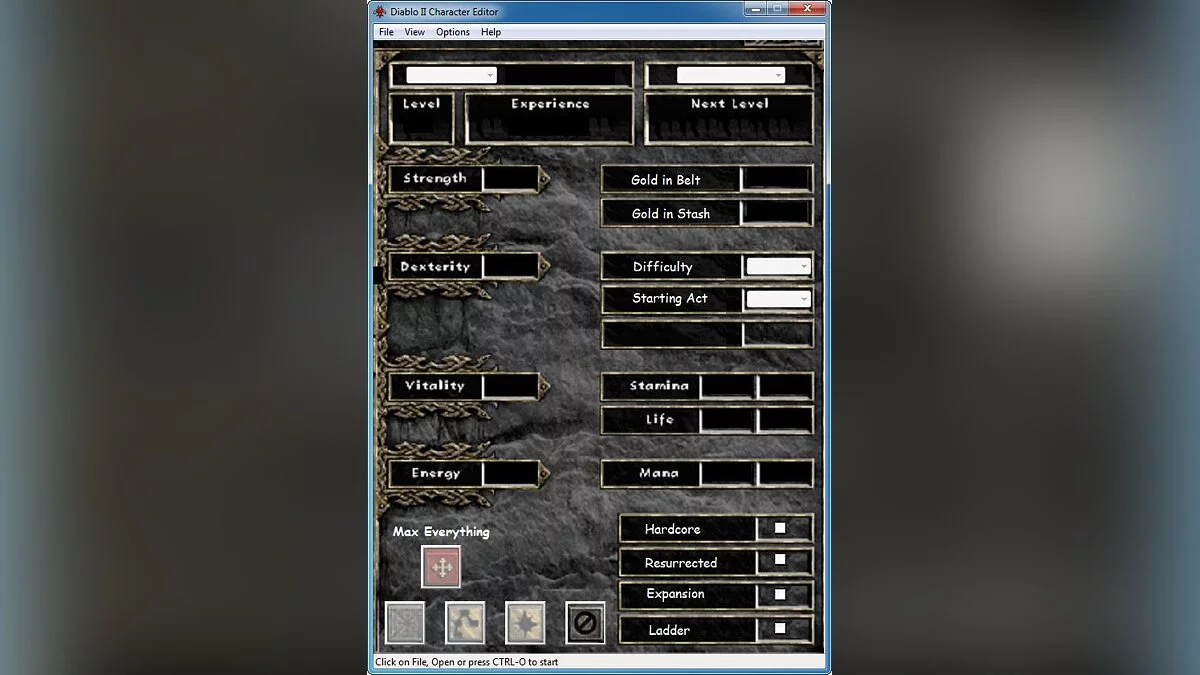Click the Diablo II title bar app icon

(x=380, y=12)
